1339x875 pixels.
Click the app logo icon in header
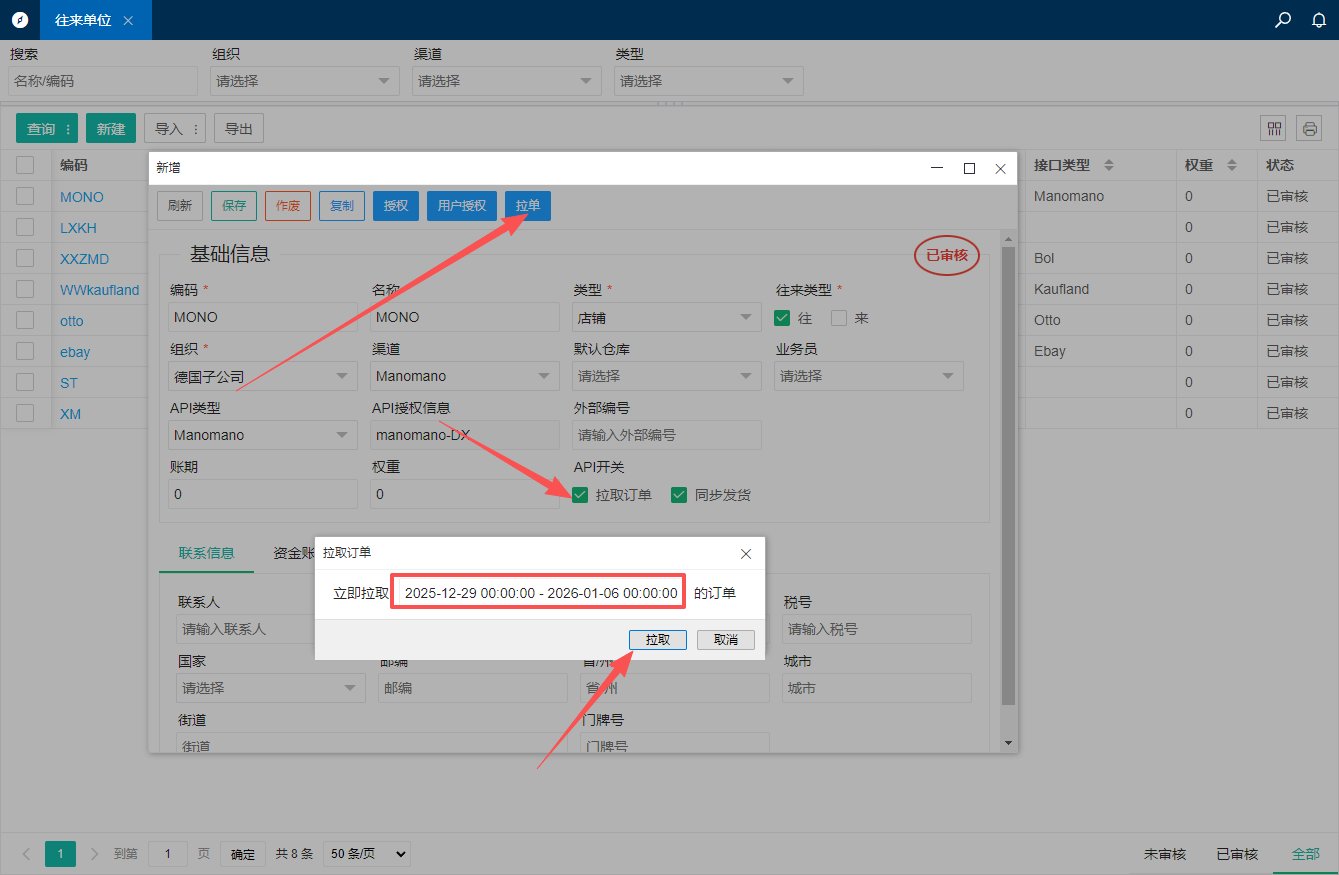pos(20,20)
